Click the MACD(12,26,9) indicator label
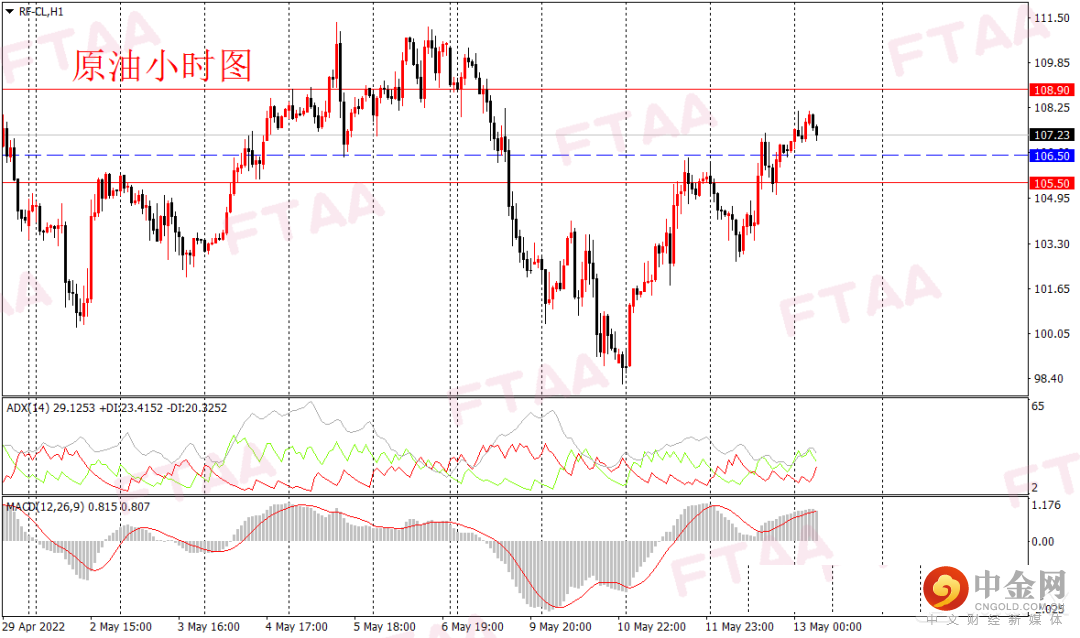Screen dimensions: 1080x638 pos(45,507)
